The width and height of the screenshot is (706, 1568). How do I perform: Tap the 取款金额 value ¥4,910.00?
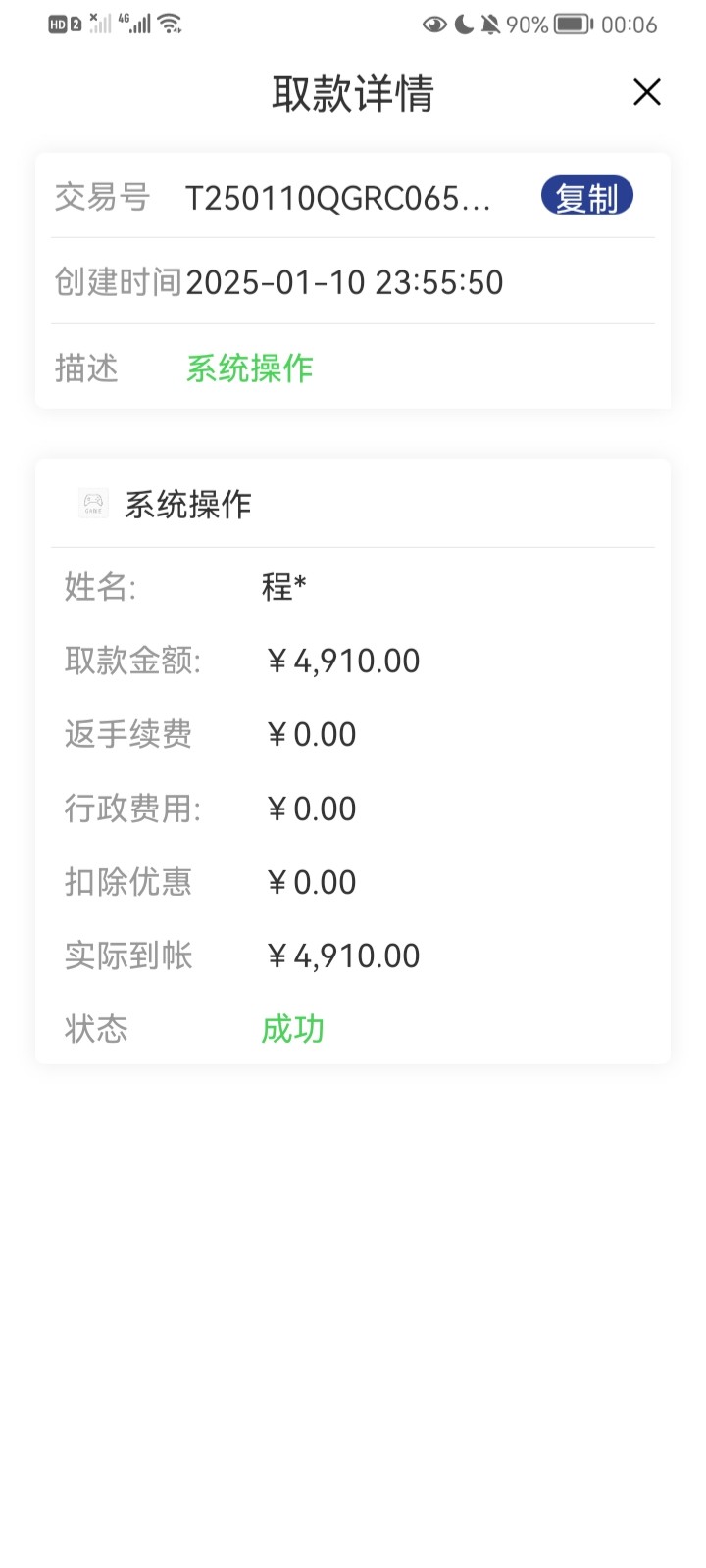point(342,661)
